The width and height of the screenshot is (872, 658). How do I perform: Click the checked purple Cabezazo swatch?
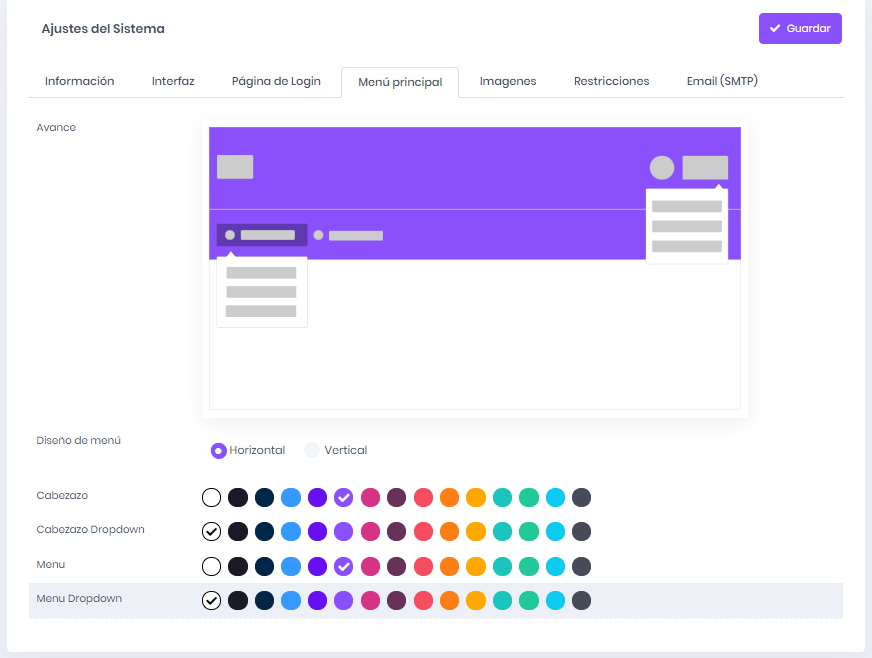click(343, 498)
